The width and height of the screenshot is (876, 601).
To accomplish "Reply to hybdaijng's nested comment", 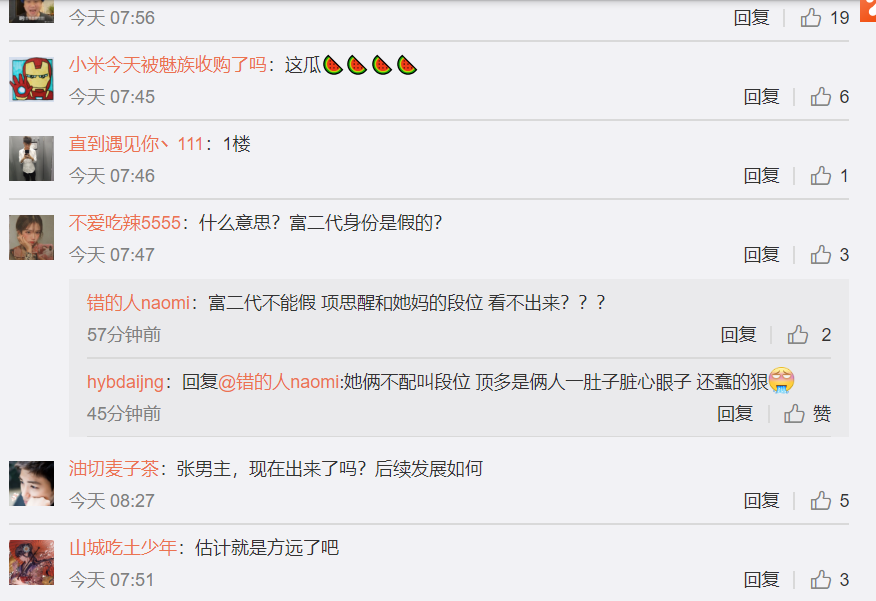I will pyautogui.click(x=735, y=414).
